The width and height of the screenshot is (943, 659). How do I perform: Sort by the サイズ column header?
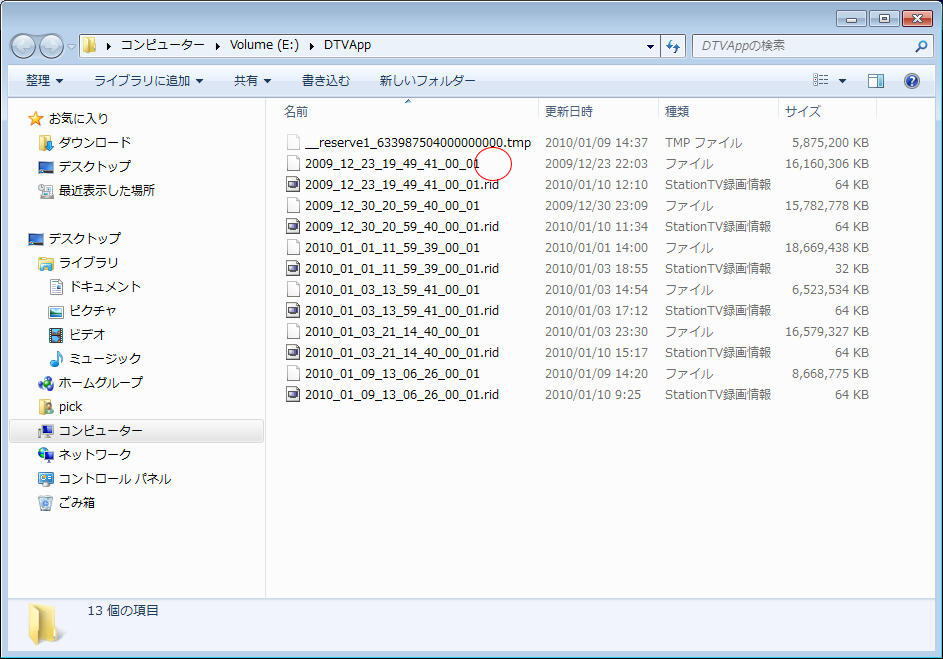click(802, 111)
